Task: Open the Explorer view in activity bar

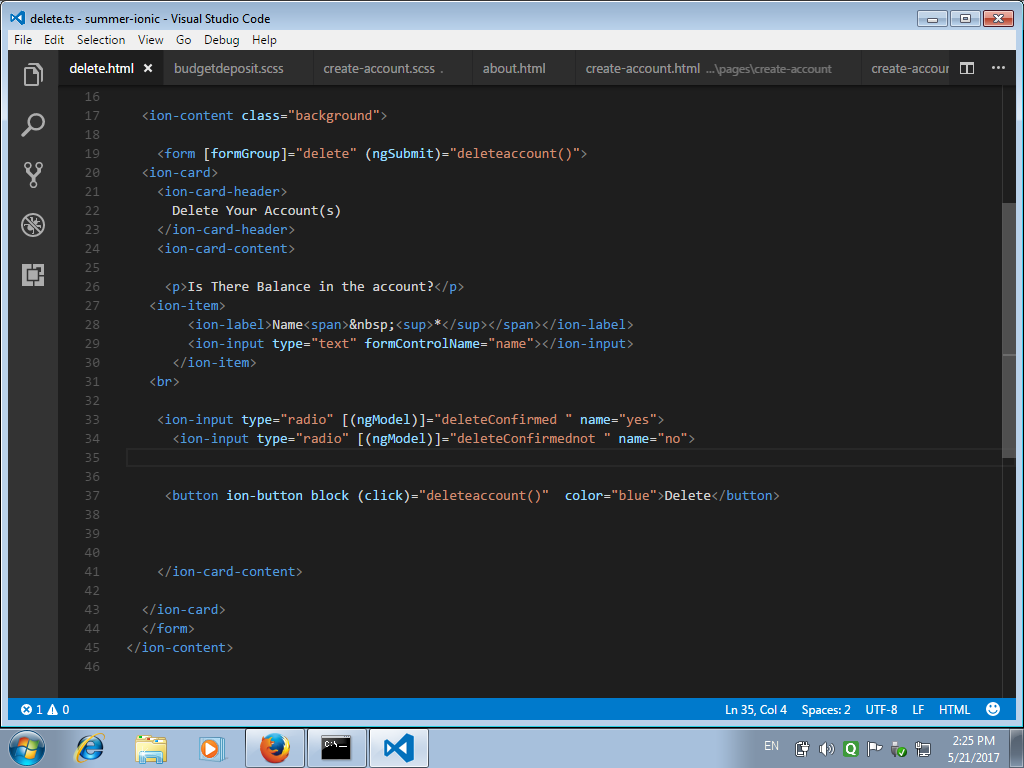Action: 33,74
